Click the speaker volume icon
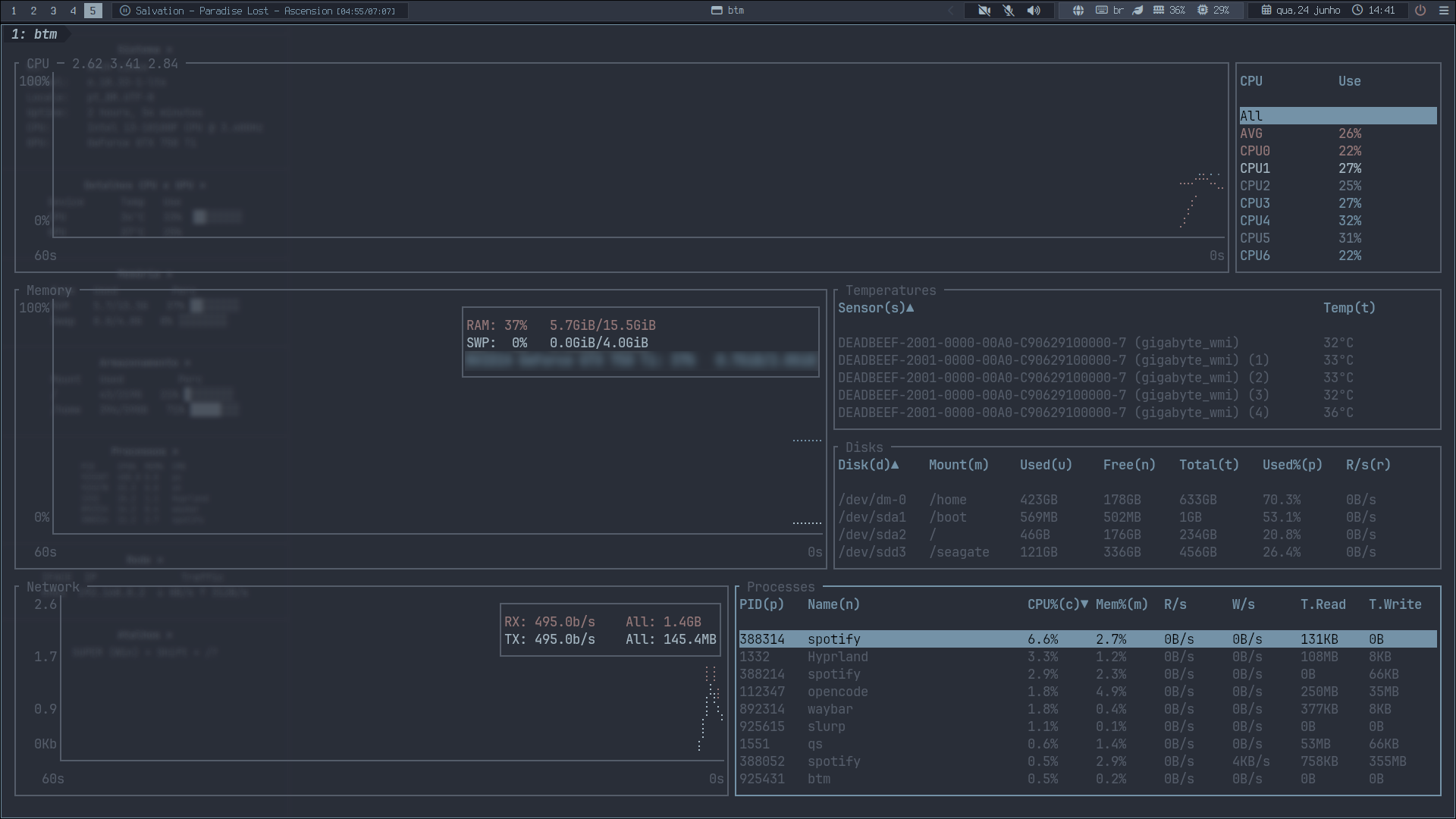 pos(1034,11)
